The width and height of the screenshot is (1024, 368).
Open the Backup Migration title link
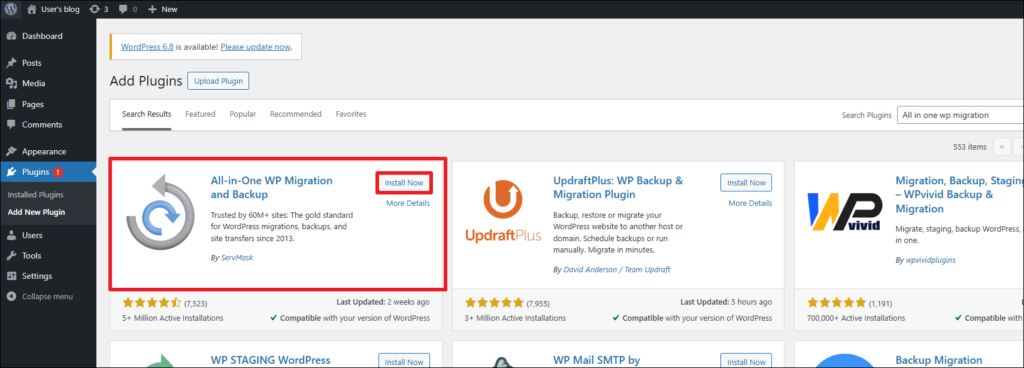coord(938,360)
